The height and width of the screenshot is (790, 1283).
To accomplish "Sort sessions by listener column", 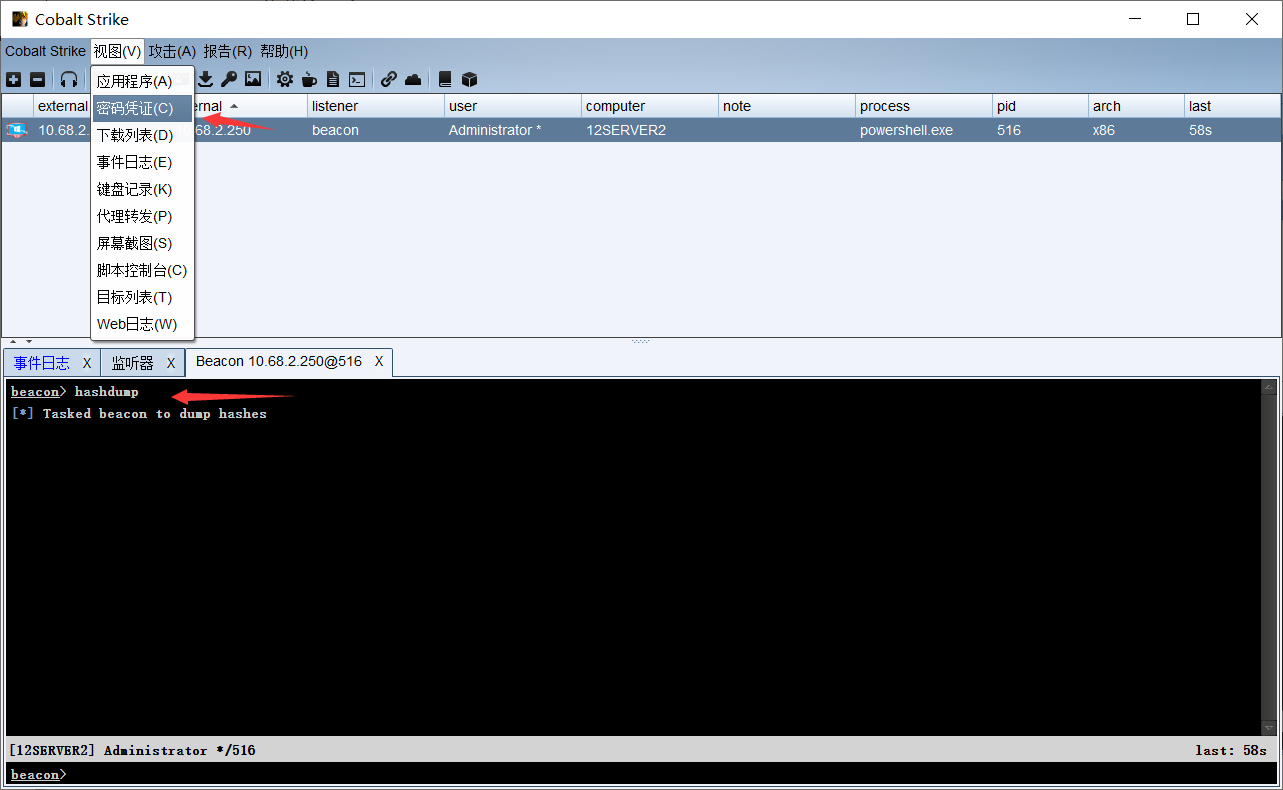I will [x=376, y=106].
